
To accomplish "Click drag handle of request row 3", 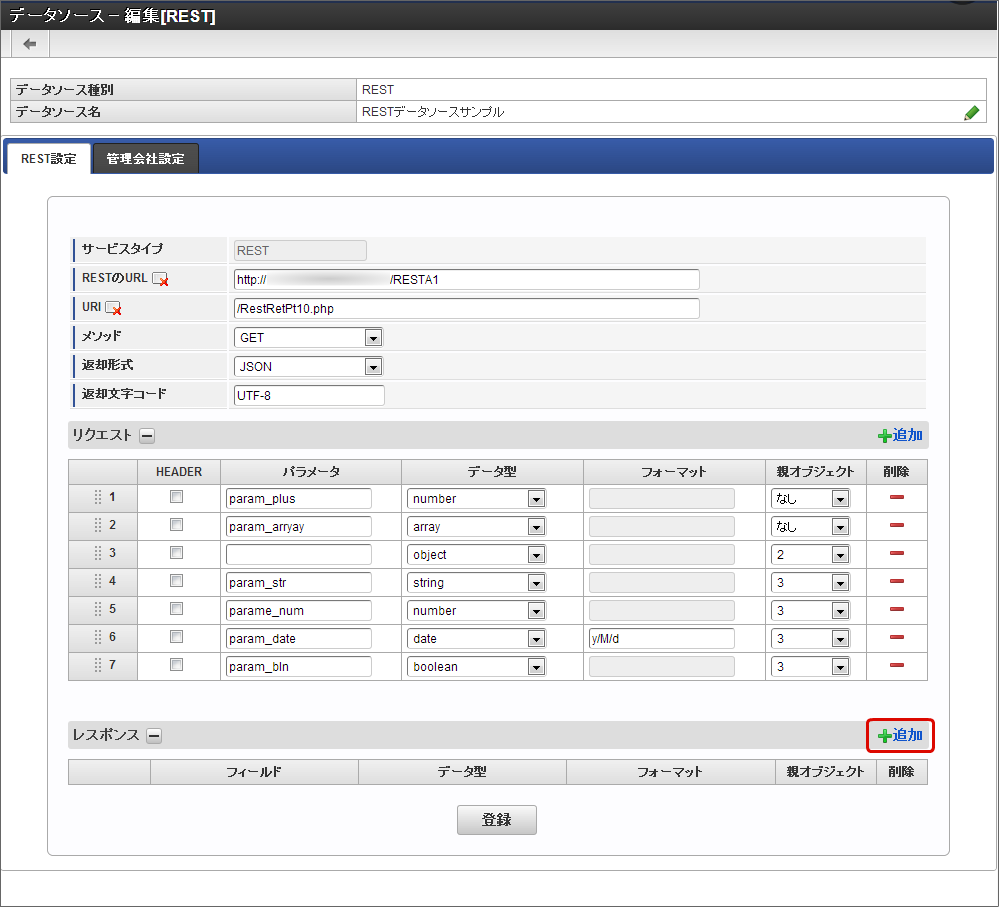I will click(x=98, y=554).
